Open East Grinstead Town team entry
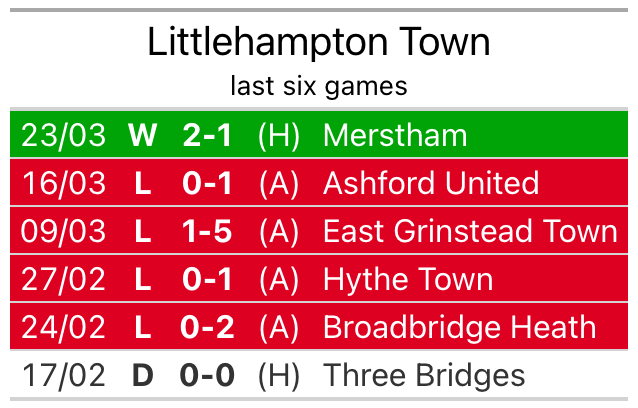 tap(470, 231)
